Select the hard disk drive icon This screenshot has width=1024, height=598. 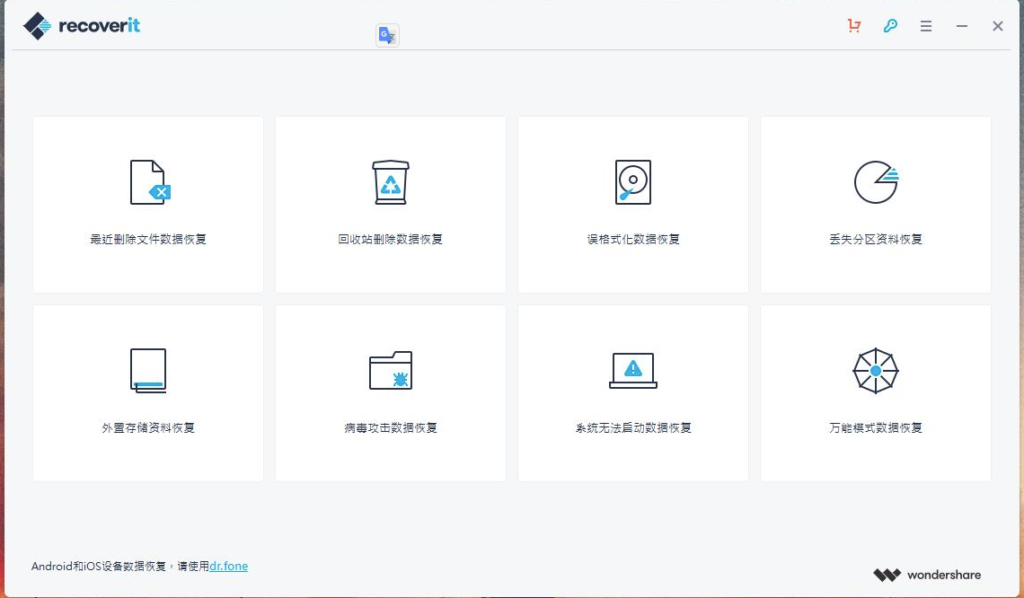(632, 181)
